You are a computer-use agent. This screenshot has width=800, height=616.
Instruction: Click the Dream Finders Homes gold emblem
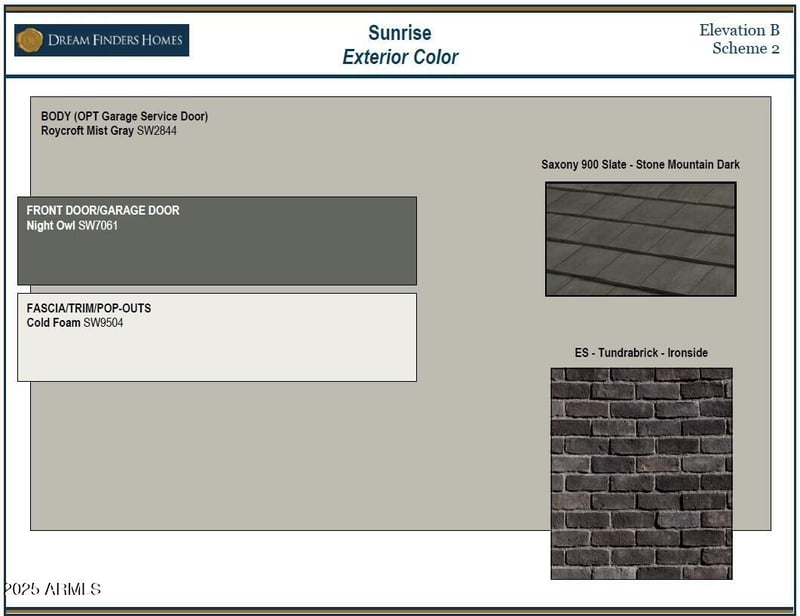pos(30,40)
